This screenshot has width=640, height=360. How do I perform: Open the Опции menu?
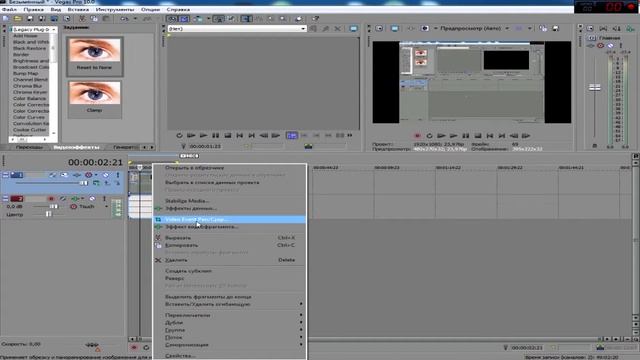(150, 9)
